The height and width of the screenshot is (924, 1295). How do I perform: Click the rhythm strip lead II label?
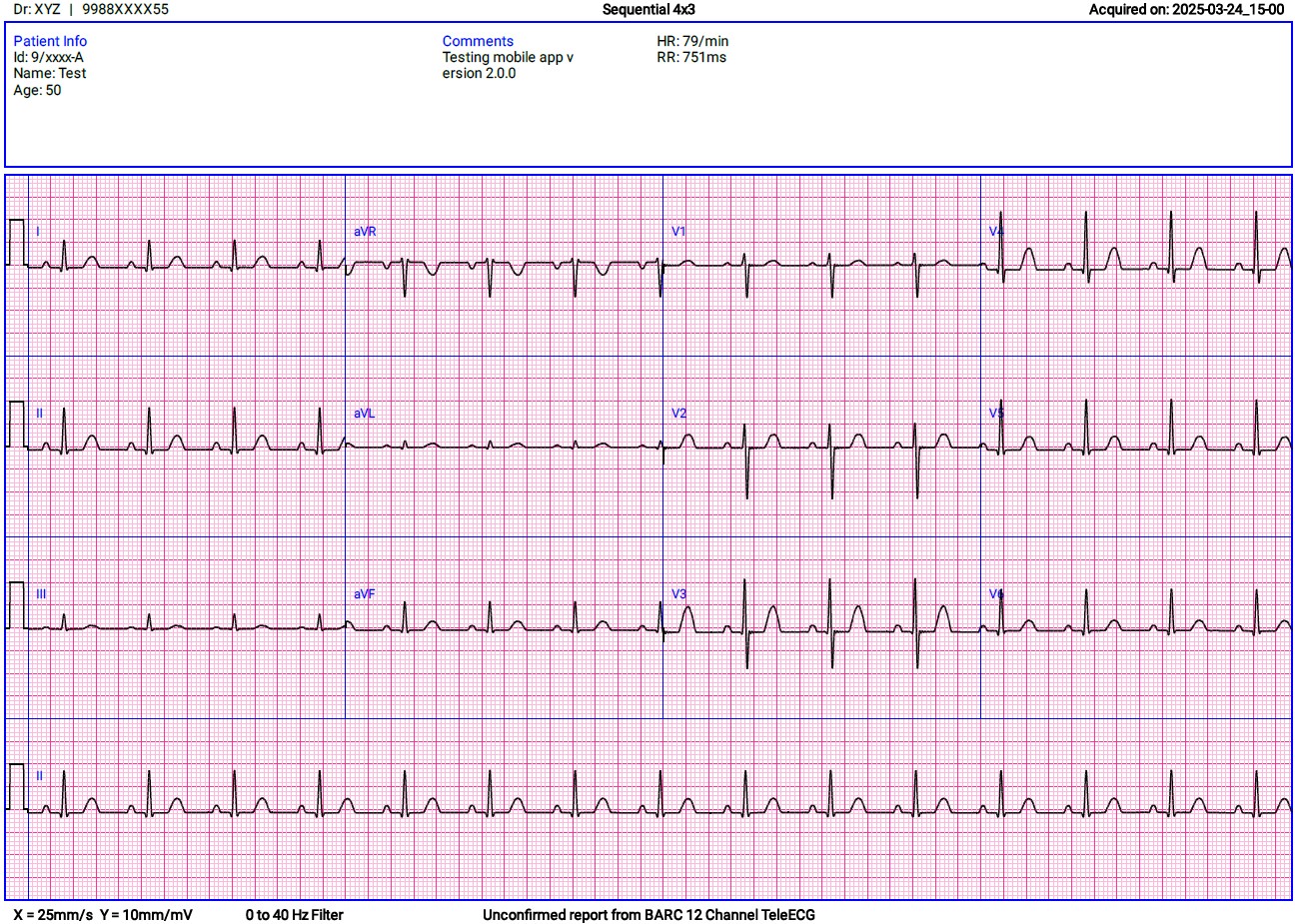pyautogui.click(x=40, y=775)
